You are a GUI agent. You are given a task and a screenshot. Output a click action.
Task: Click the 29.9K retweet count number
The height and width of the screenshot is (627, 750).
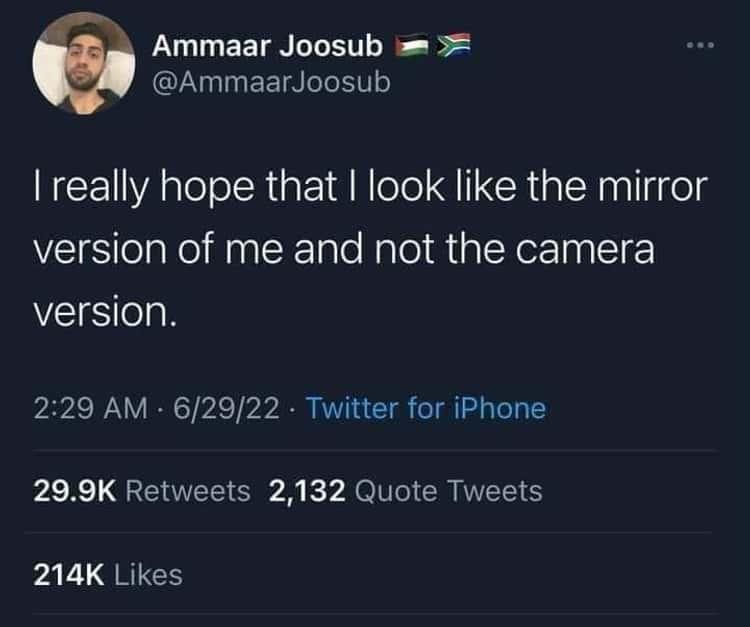pos(76,491)
